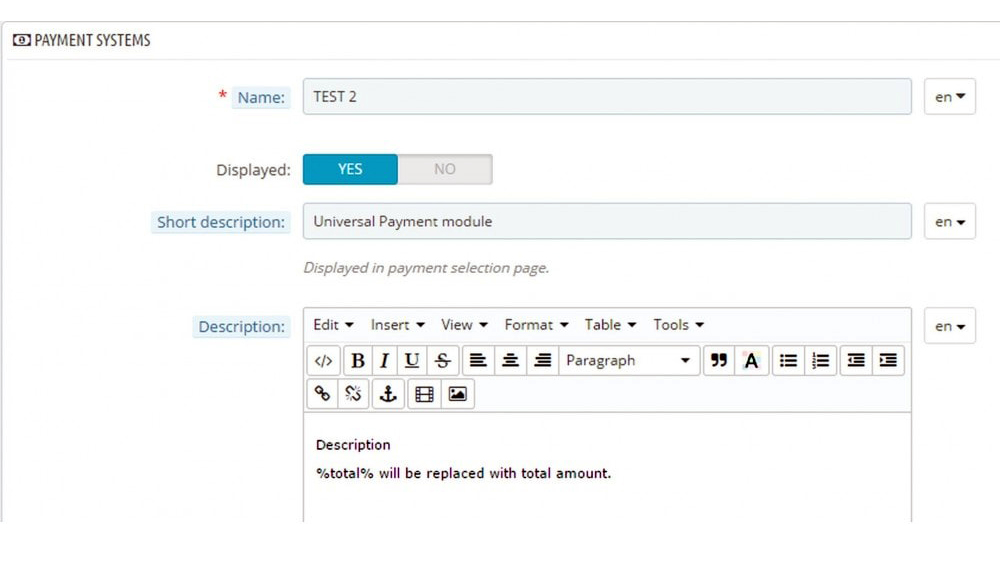Click the PAYMENT SYSTEMS panel heading

[92, 40]
